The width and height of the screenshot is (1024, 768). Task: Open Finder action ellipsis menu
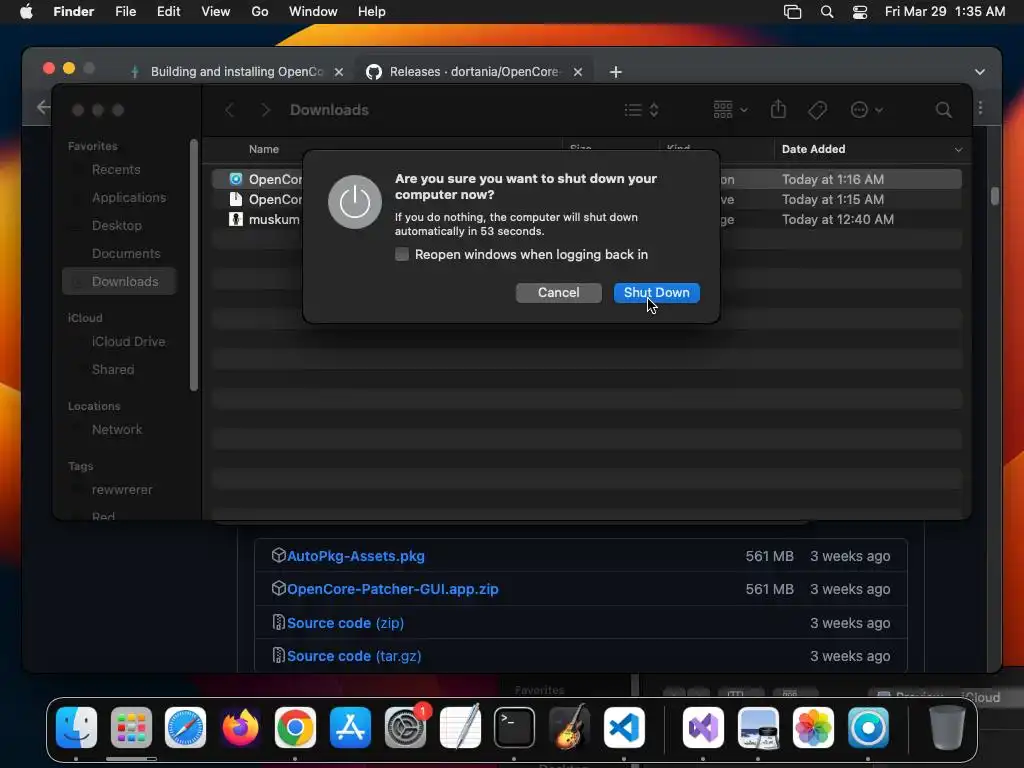tap(867, 110)
